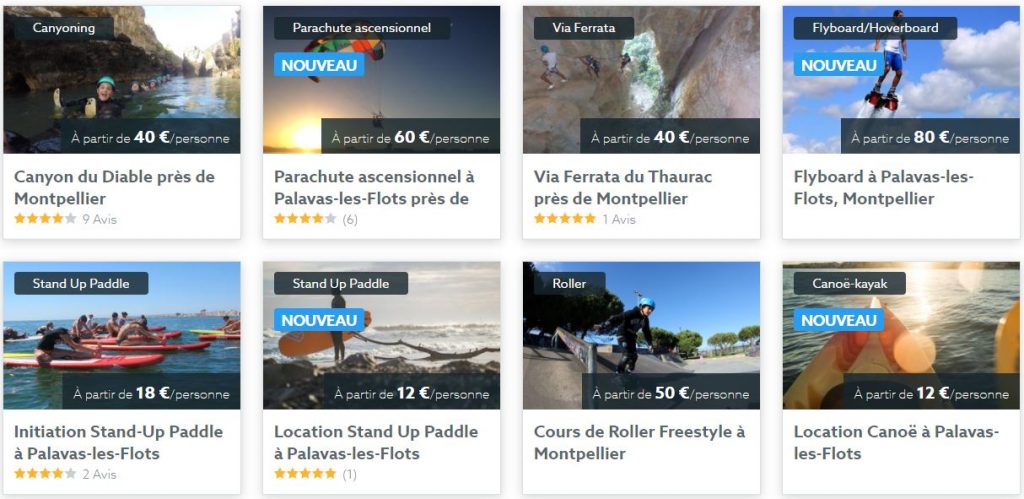Image resolution: width=1024 pixels, height=499 pixels.
Task: Click the flyboard rider photo thumbnail
Action: (901, 80)
